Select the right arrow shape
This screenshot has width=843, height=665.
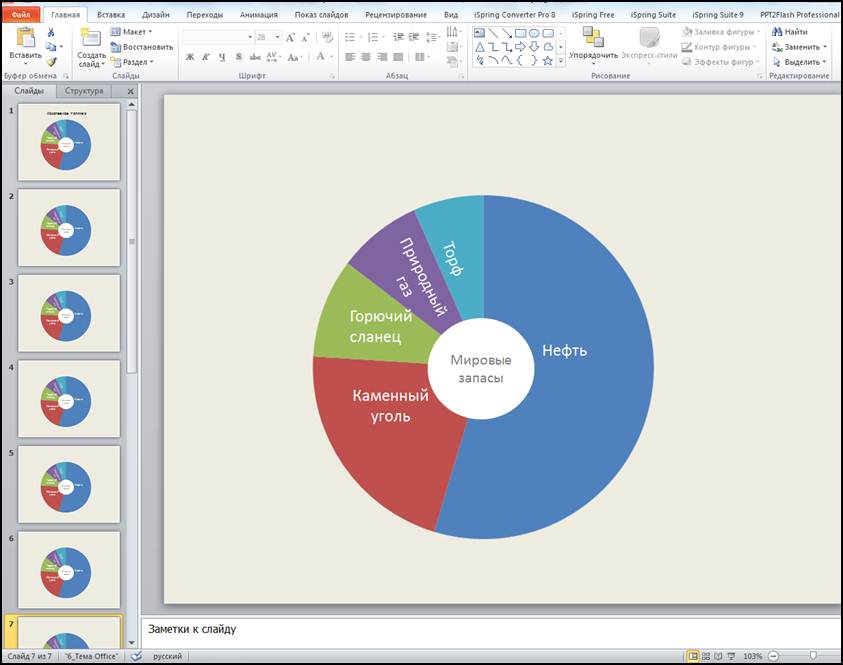[x=520, y=47]
